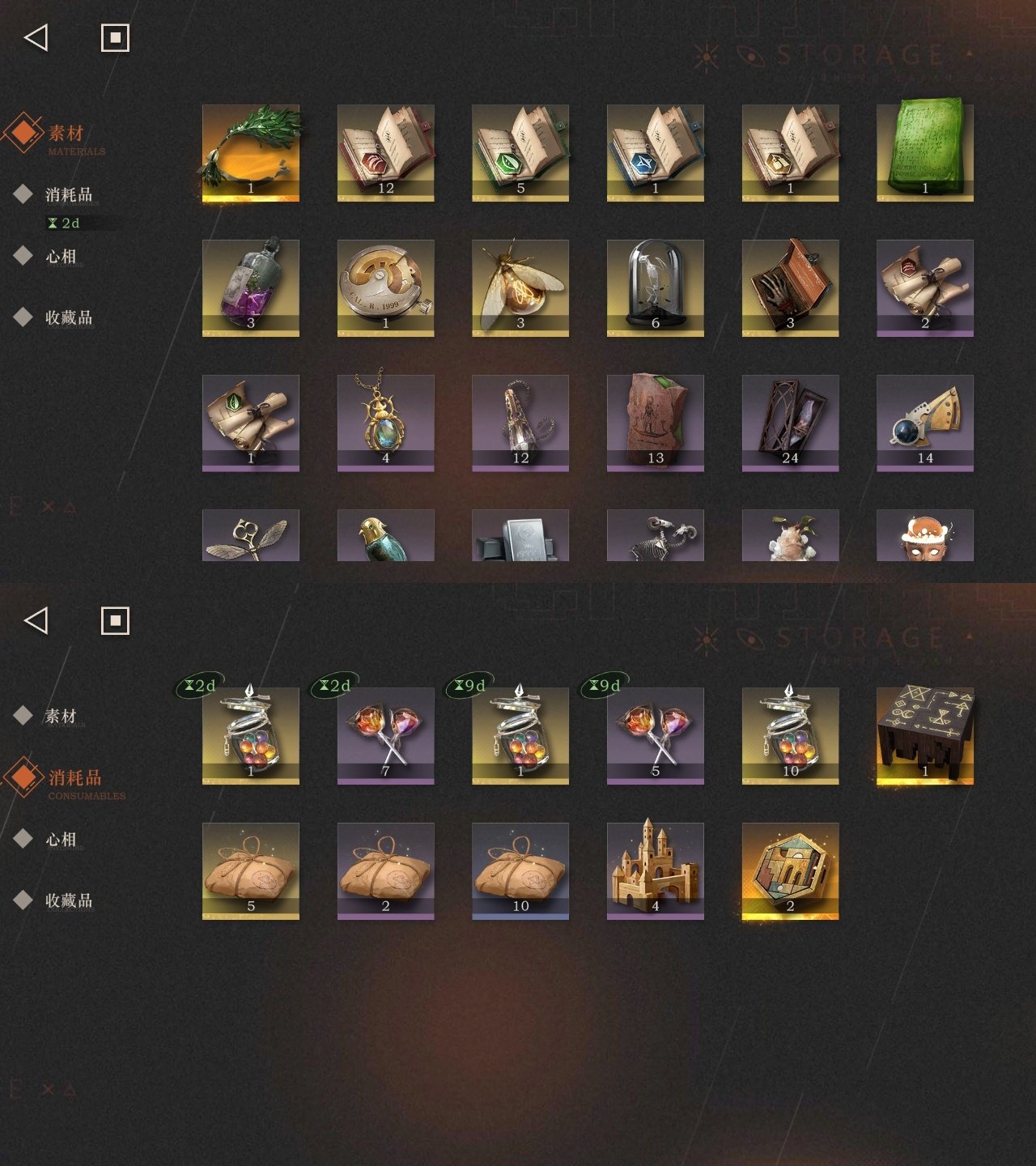Select the green laurel wreath item
1036x1166 pixels.
click(x=251, y=153)
